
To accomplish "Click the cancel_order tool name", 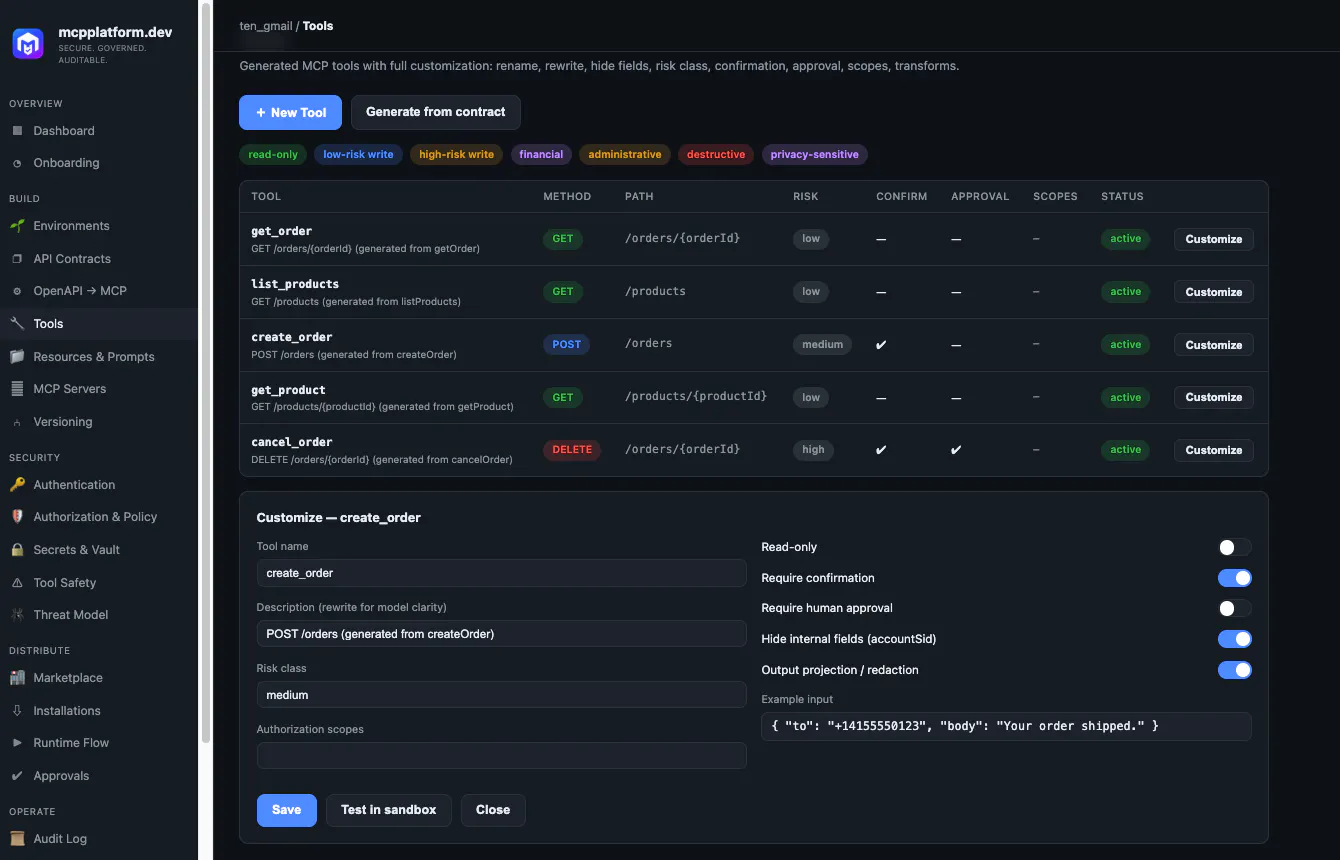I will (x=292, y=442).
